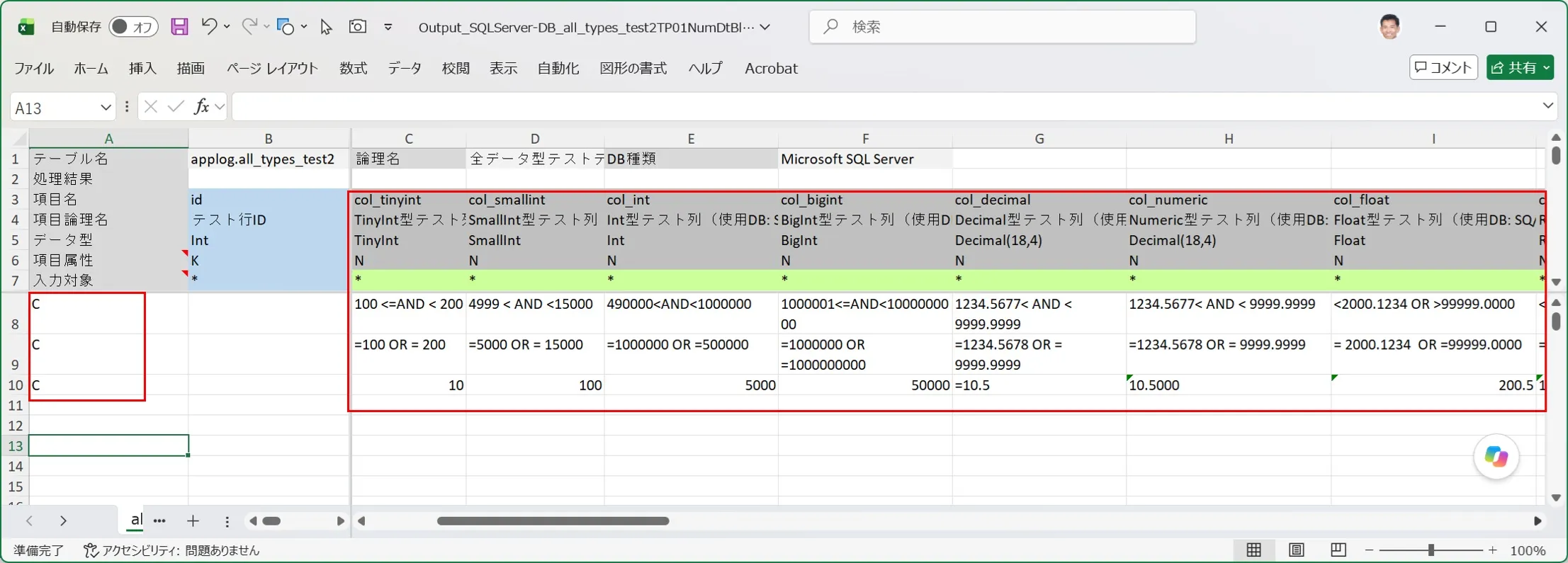Click the right pane horizontal scrollbar thumb

tap(553, 521)
